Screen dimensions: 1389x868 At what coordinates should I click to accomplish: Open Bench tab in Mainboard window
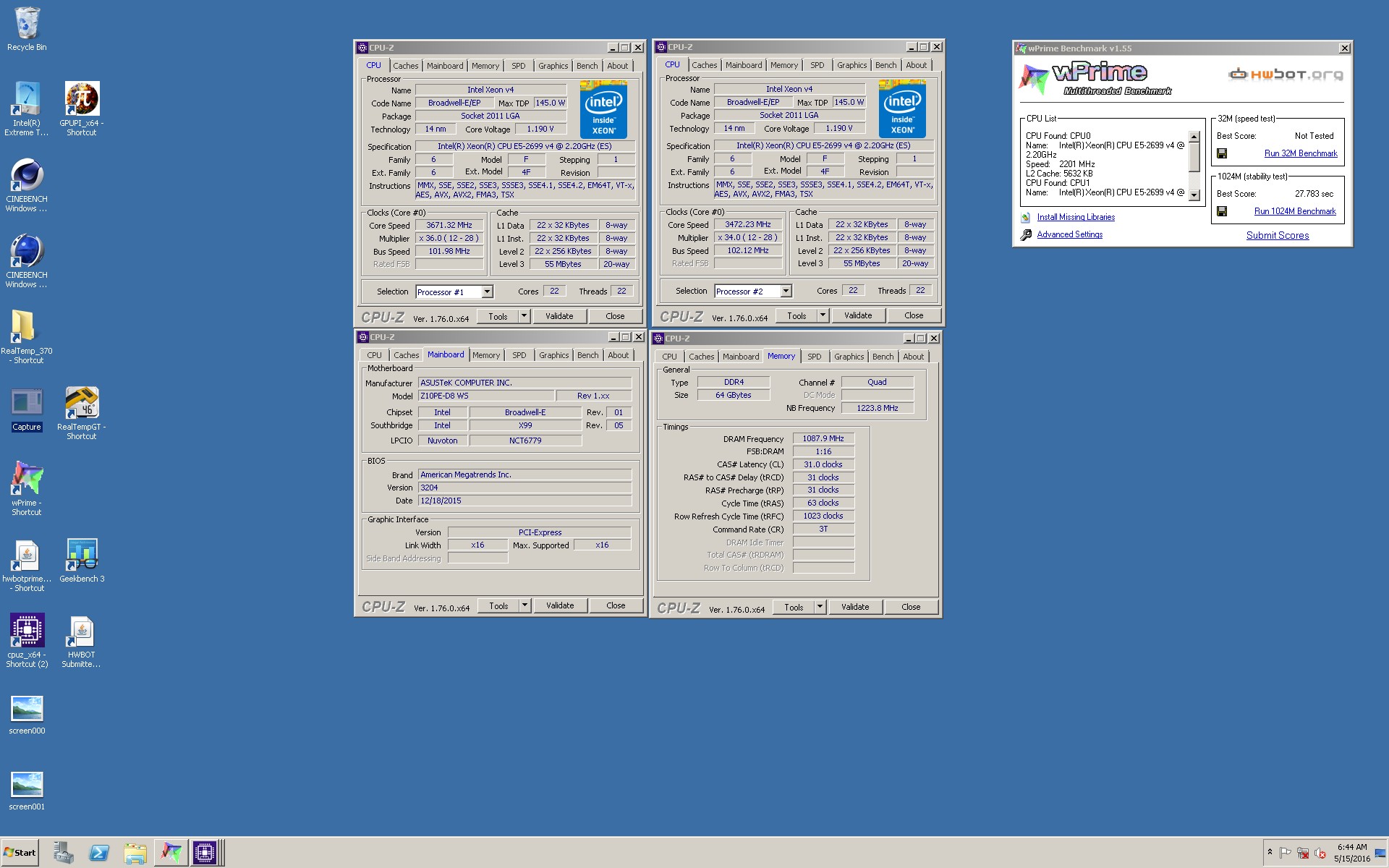click(x=588, y=355)
